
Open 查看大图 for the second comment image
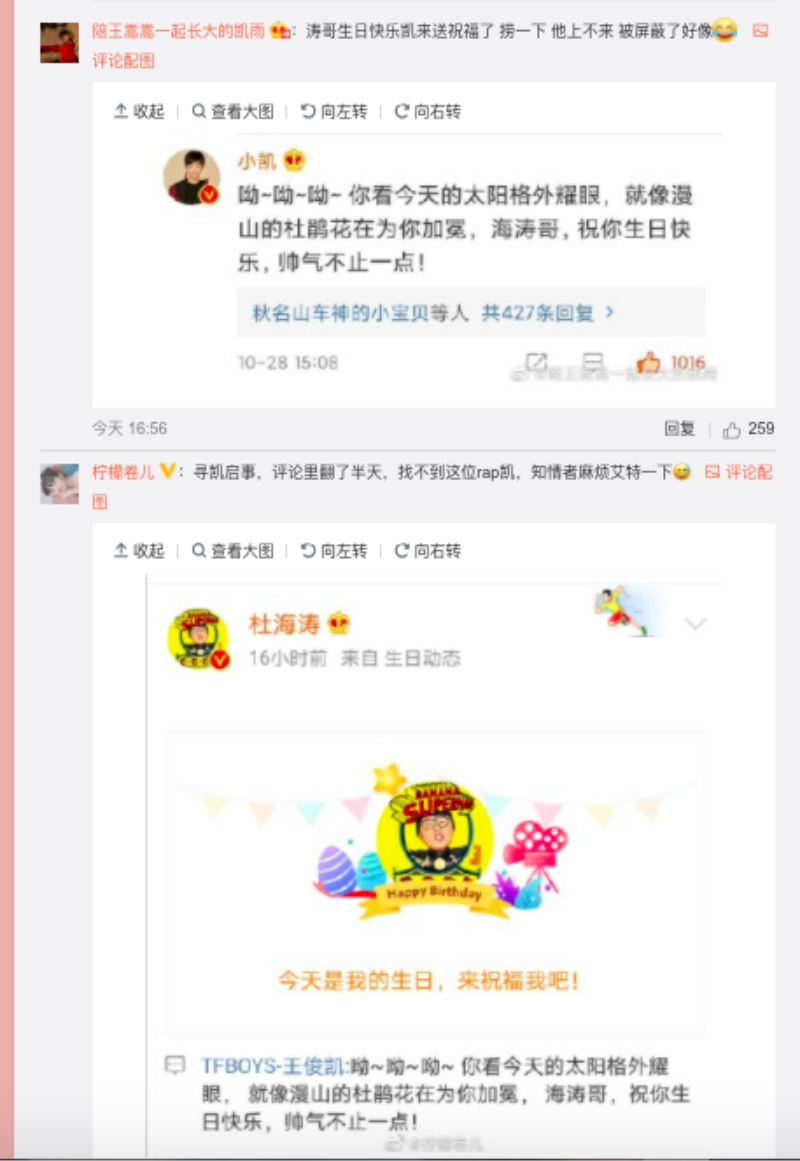pyautogui.click(x=233, y=551)
